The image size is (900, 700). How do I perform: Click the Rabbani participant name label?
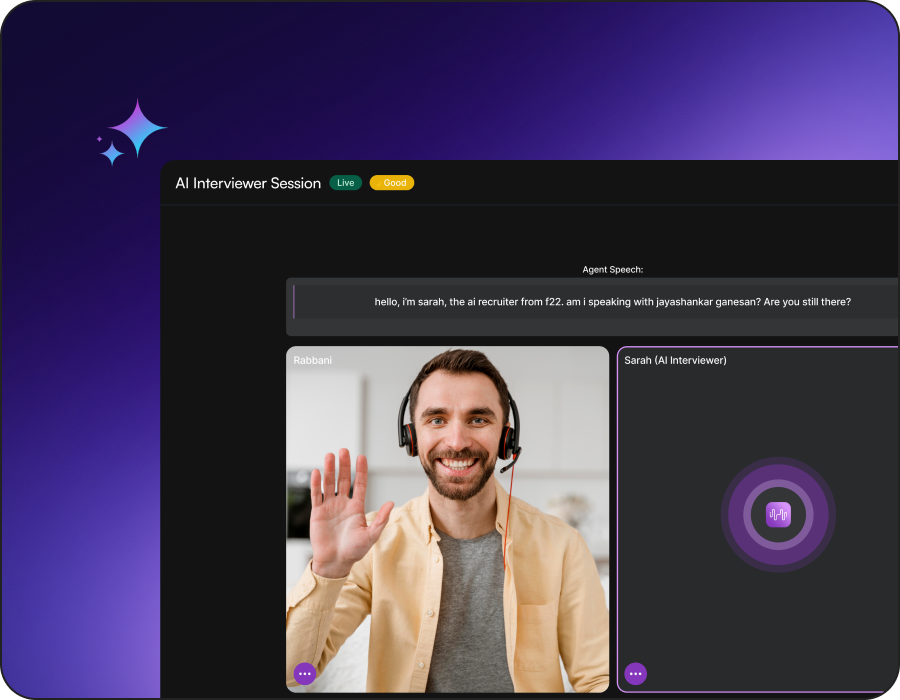(311, 360)
